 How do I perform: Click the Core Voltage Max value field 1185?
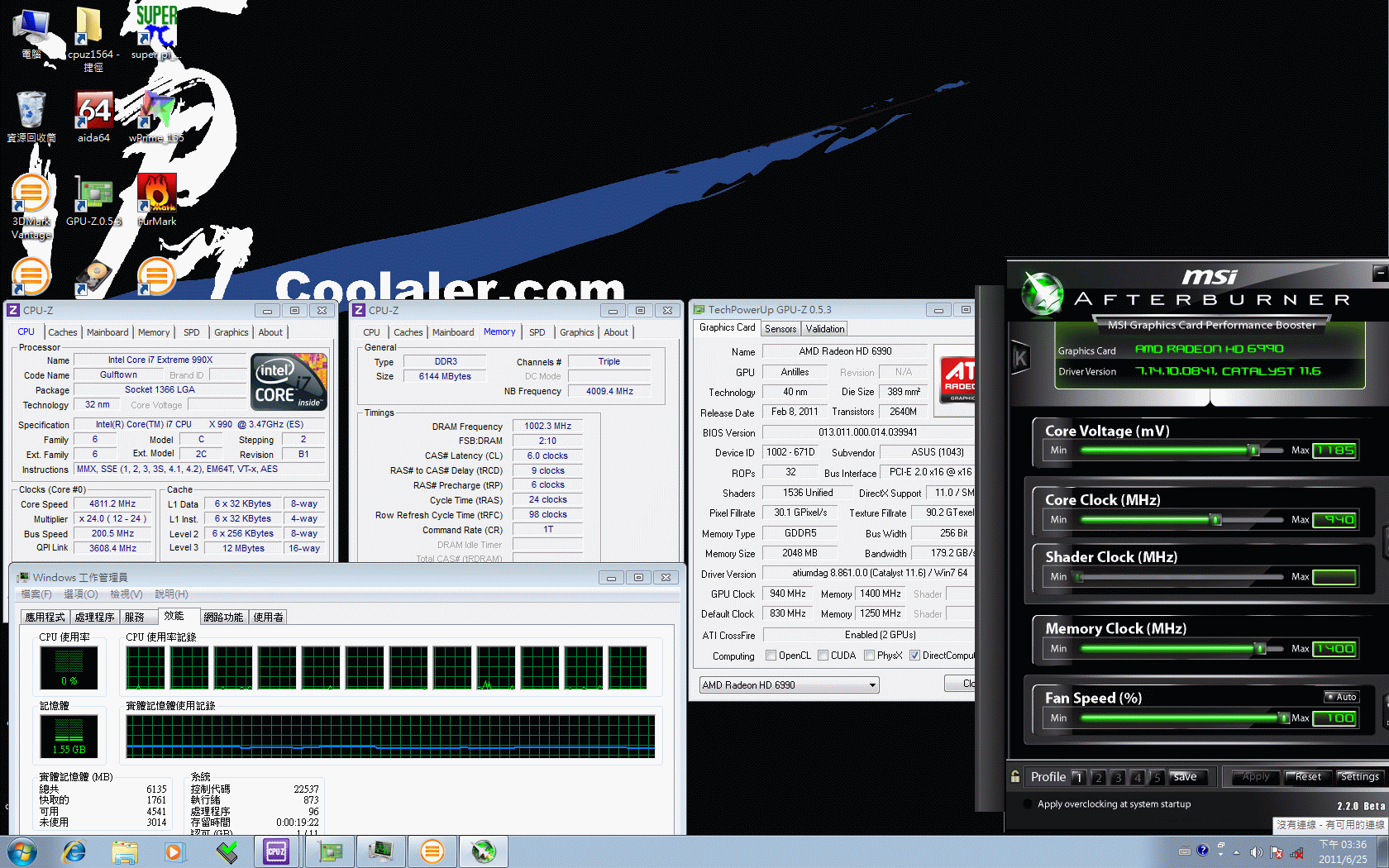[1334, 451]
